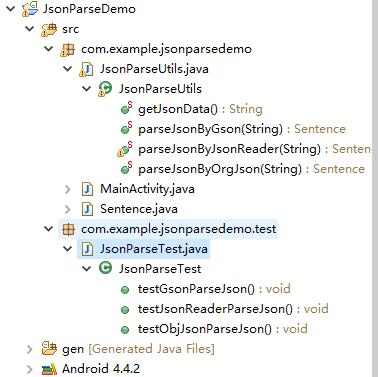Screen dimensions: 378x377
Task: Select MainActivity.java in the tree
Action: 147,189
